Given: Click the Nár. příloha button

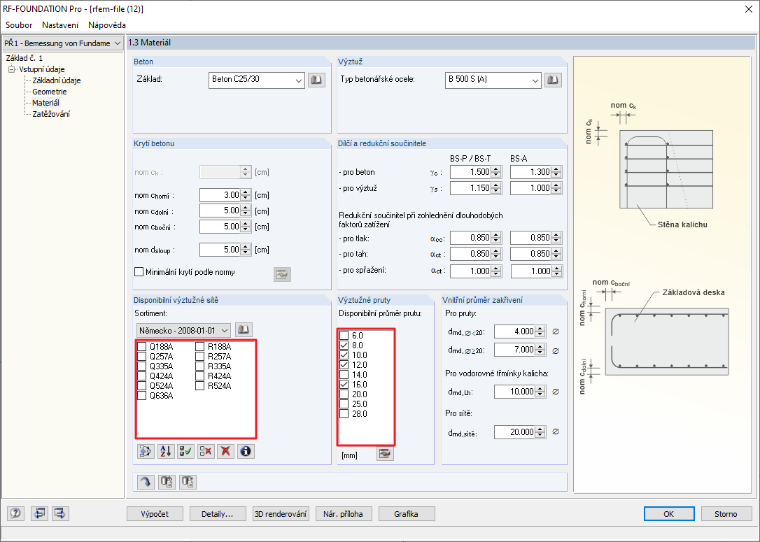Looking at the screenshot, I should pos(343,514).
